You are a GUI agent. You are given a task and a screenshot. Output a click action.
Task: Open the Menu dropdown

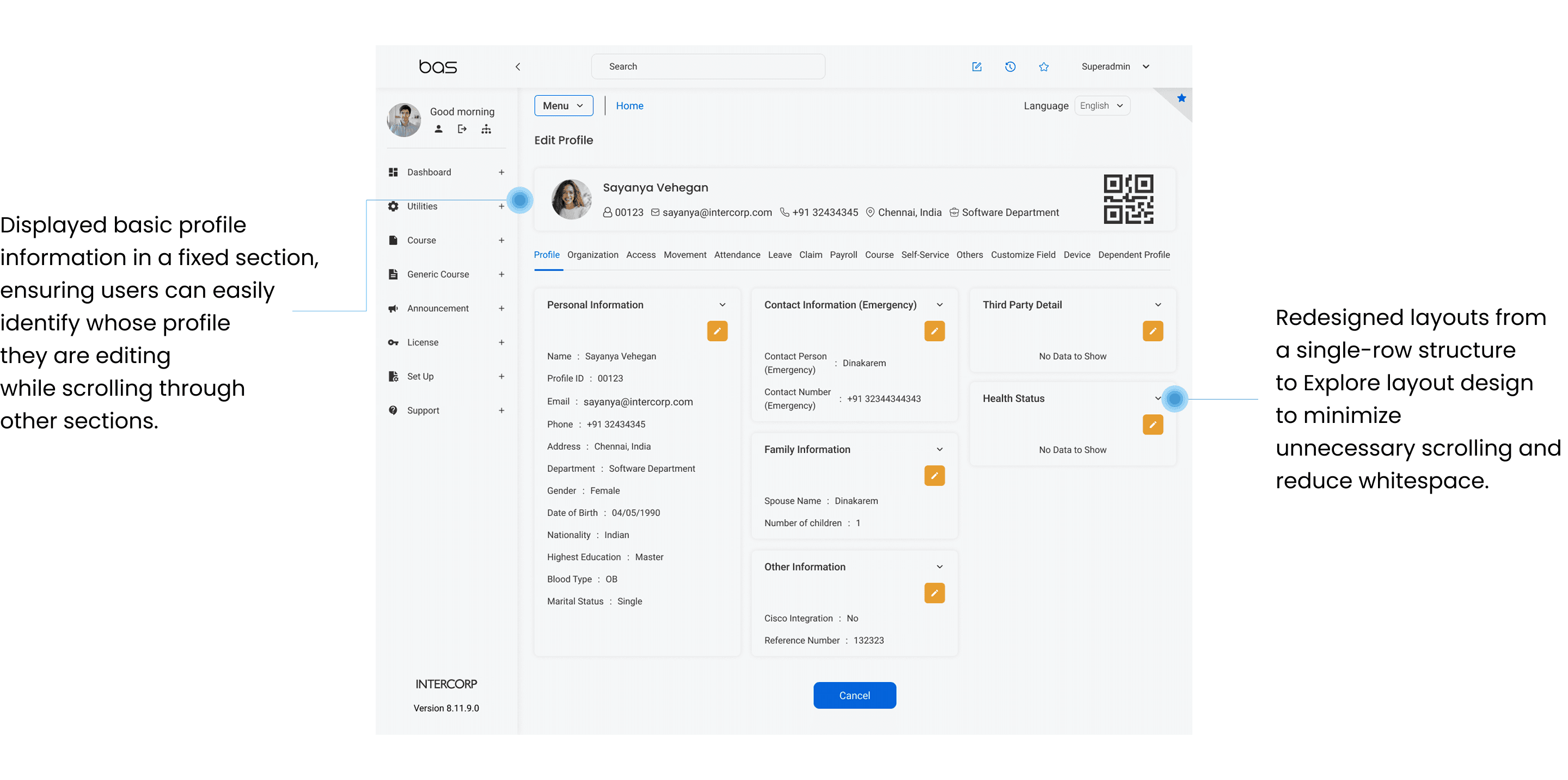pyautogui.click(x=563, y=106)
